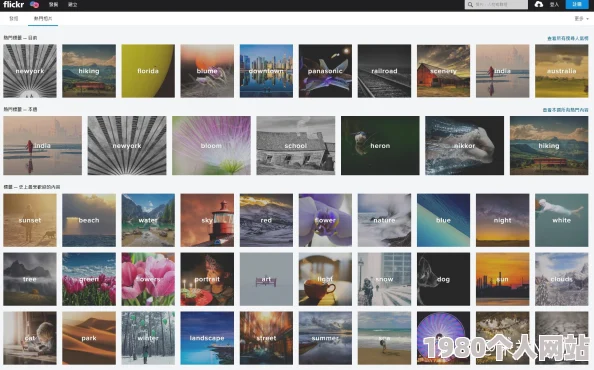Open the portrait tag thumbnail

click(x=207, y=279)
